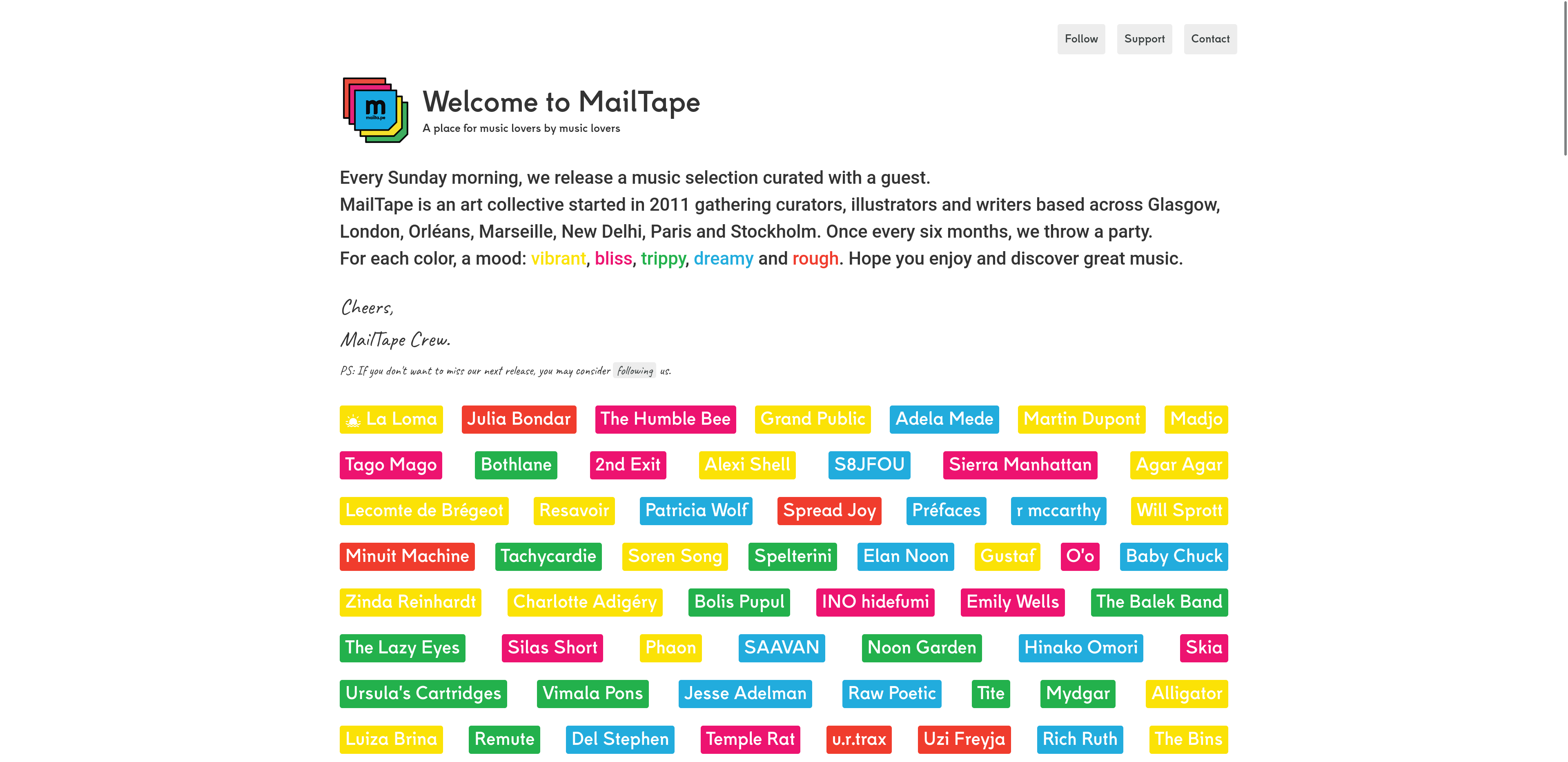The width and height of the screenshot is (1568, 762).
Task: Click the Tachycardie tag
Action: pos(548,556)
